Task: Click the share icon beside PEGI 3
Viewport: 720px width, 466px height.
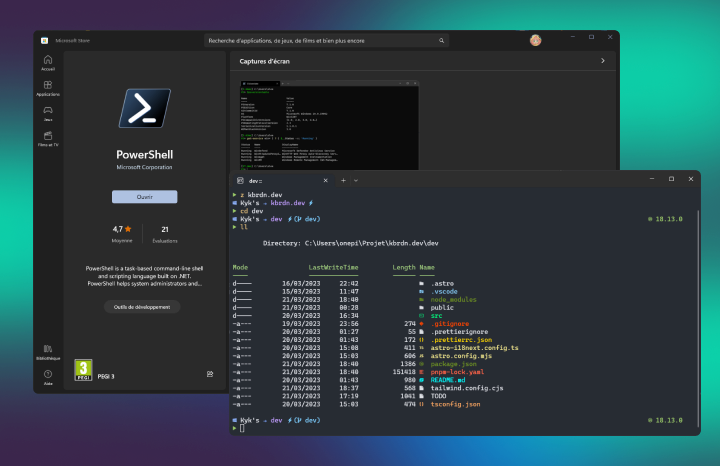Action: [x=210, y=374]
